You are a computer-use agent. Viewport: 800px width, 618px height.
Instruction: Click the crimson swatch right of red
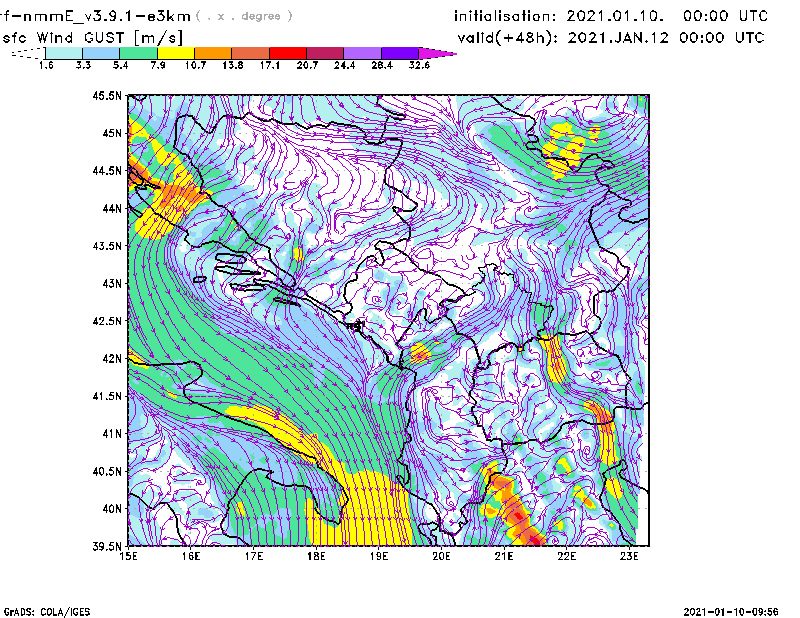point(325,53)
